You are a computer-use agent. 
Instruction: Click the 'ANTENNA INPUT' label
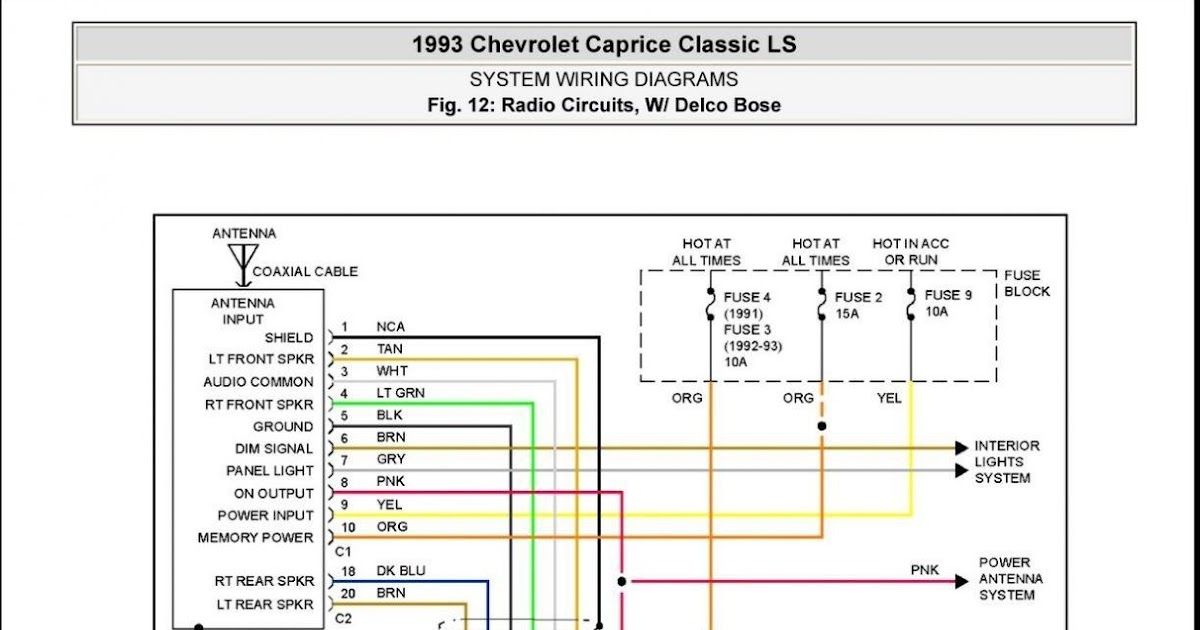243,311
